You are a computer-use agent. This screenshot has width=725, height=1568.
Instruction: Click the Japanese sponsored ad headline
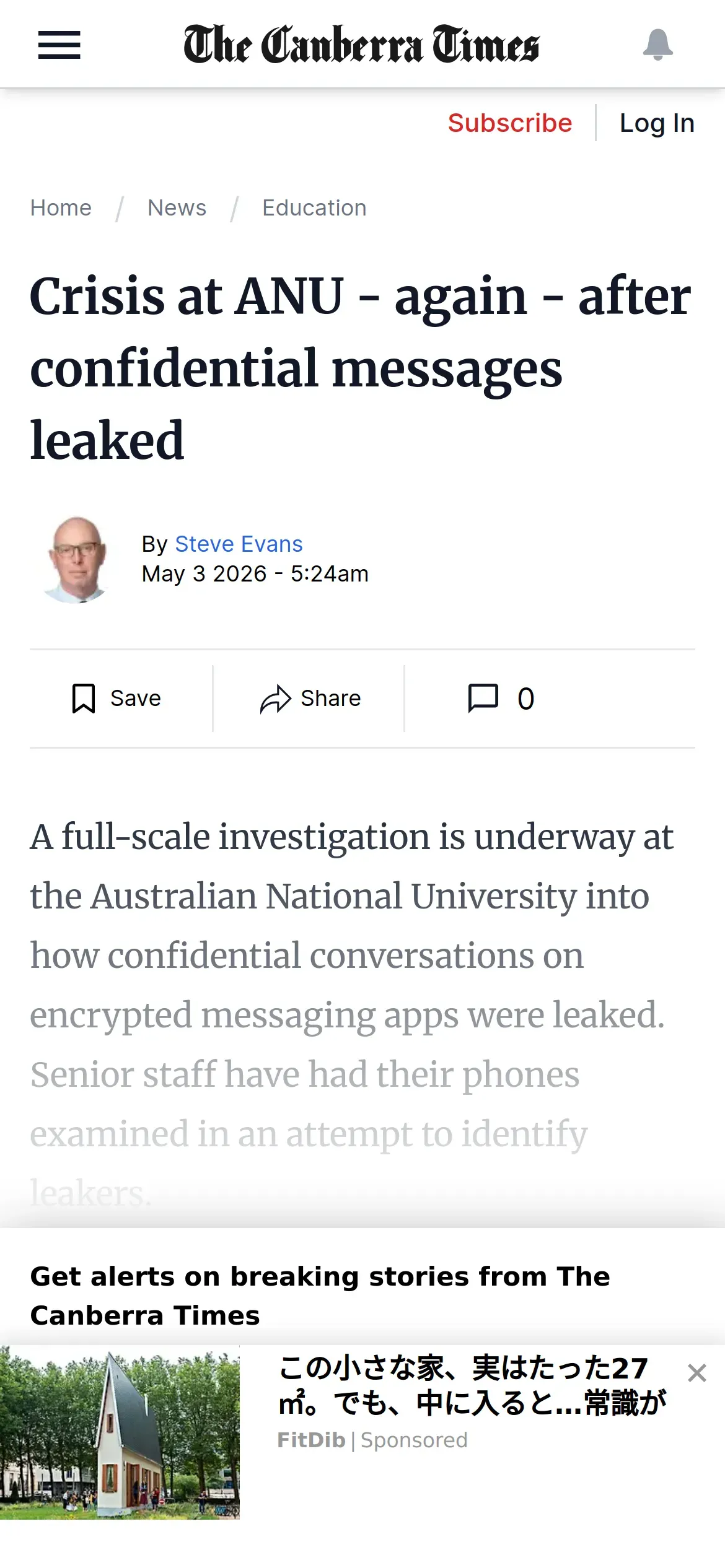coord(472,1386)
